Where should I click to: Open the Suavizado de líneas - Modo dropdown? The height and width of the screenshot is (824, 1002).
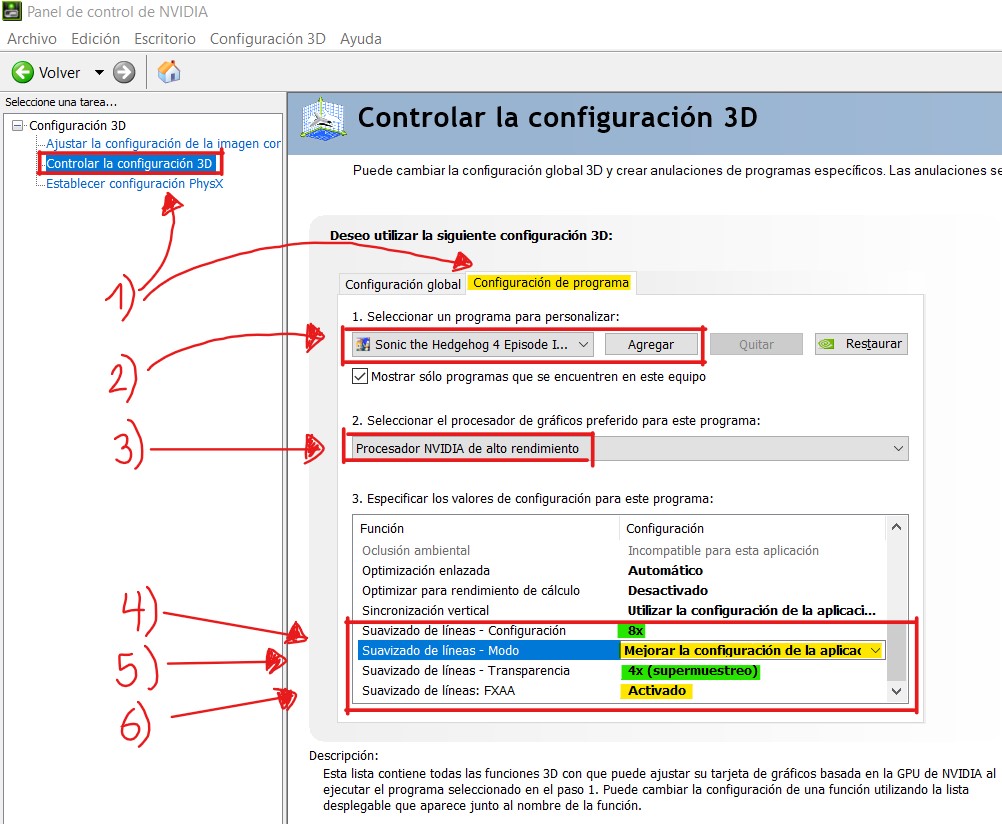point(875,651)
